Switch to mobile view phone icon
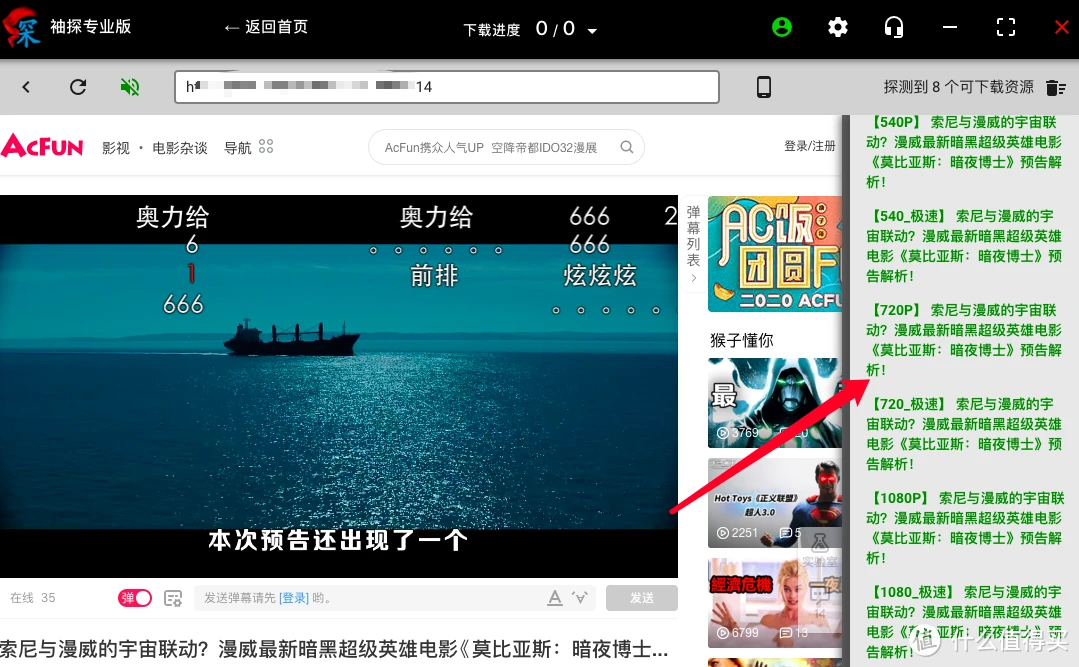The image size is (1079, 667). click(764, 87)
